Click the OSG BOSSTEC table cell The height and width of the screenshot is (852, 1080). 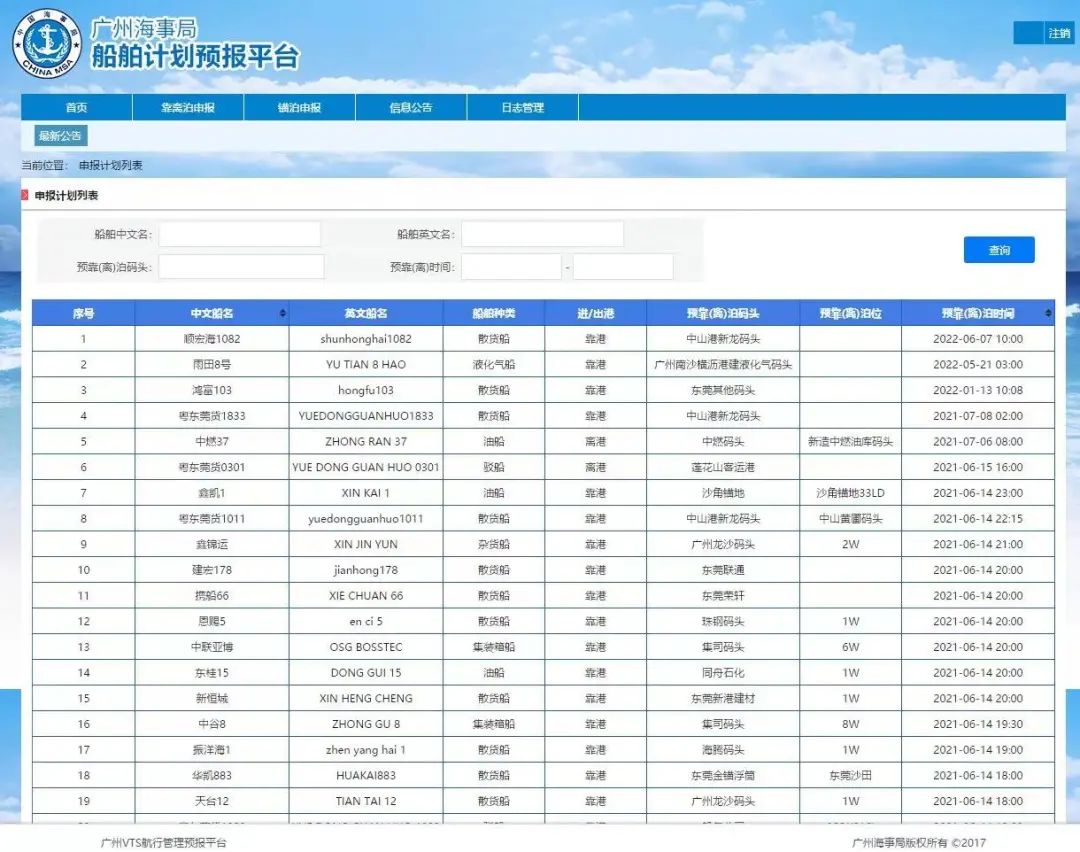[x=366, y=647]
